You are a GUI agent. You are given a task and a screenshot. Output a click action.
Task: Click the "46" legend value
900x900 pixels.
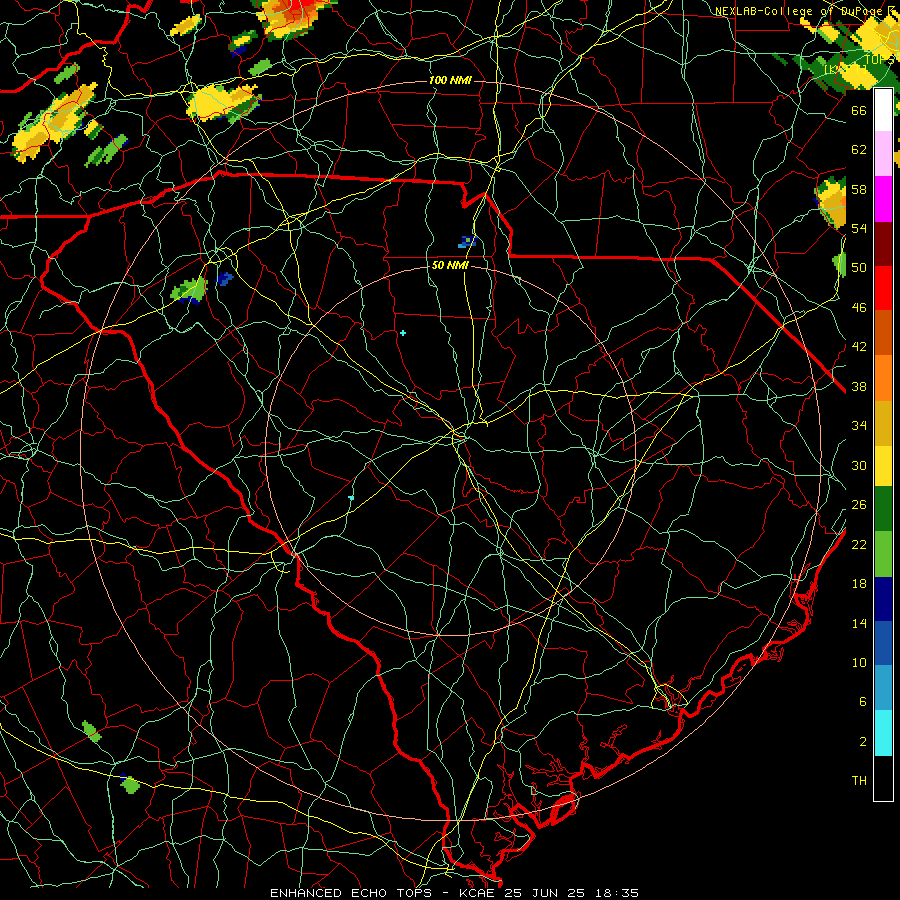click(859, 308)
